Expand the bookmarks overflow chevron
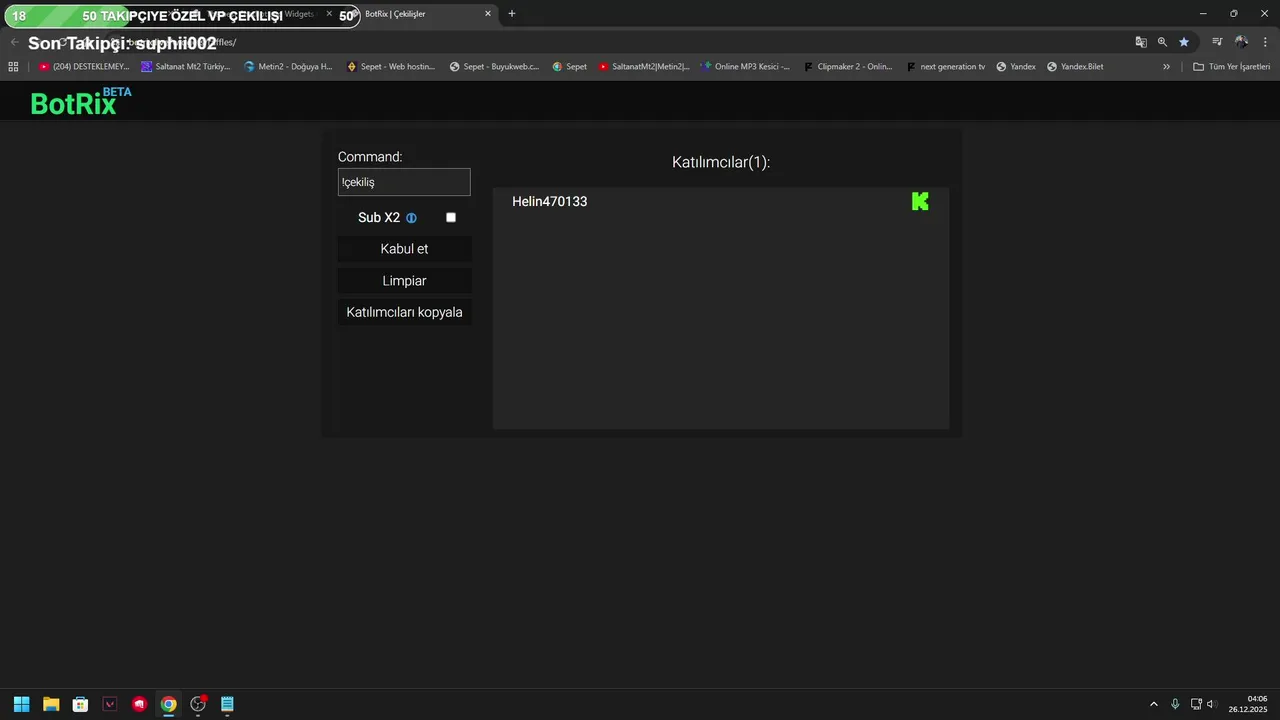The height and width of the screenshot is (720, 1280). pyautogui.click(x=1166, y=67)
